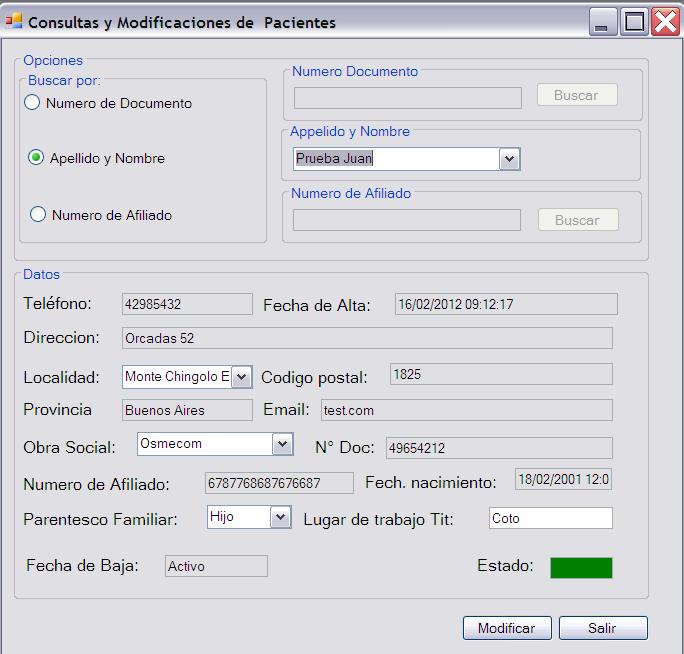The width and height of the screenshot is (684, 654).
Task: Click the green Estado color indicator
Action: (581, 567)
